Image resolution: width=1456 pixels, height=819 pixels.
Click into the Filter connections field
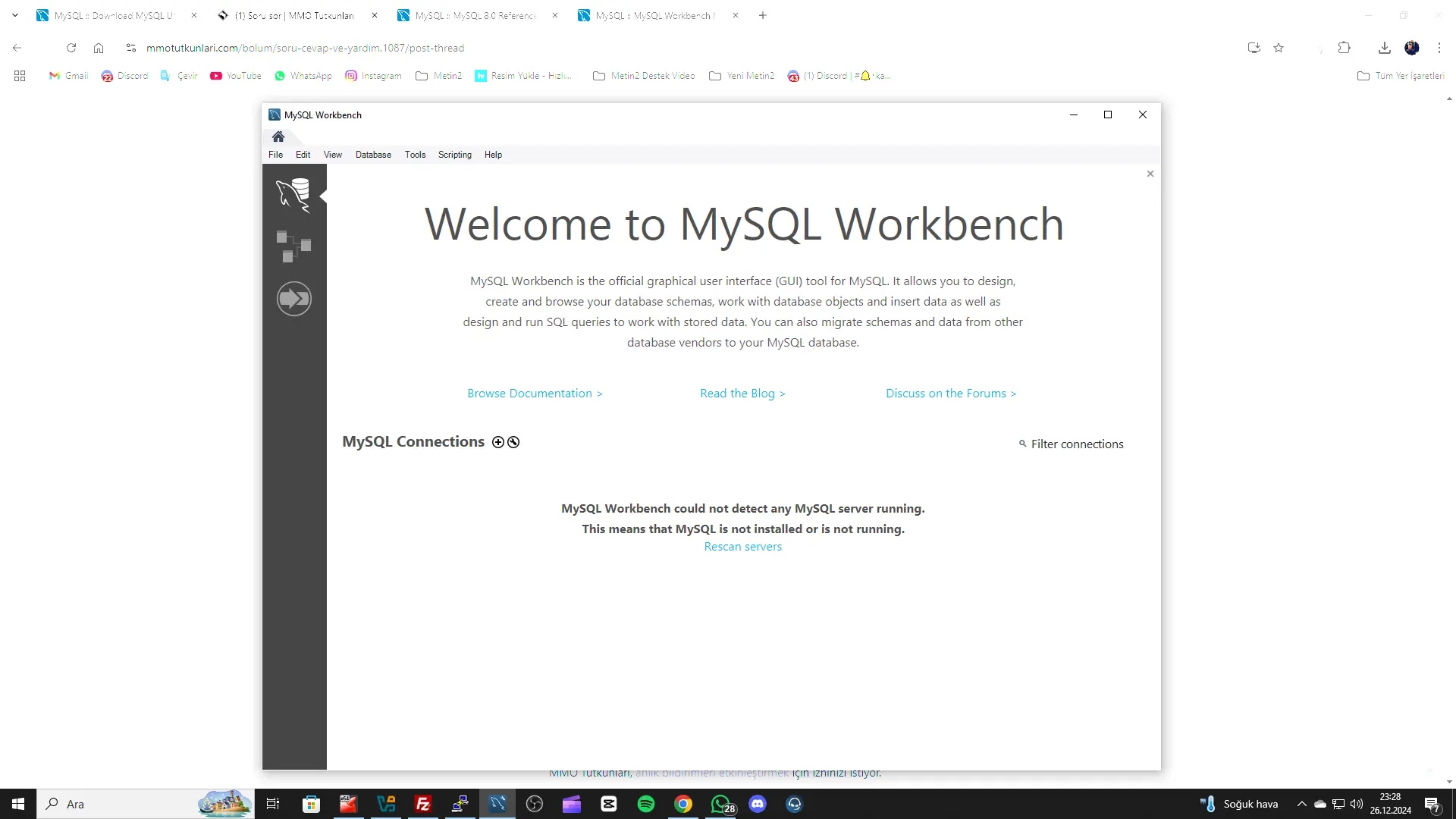click(1077, 444)
